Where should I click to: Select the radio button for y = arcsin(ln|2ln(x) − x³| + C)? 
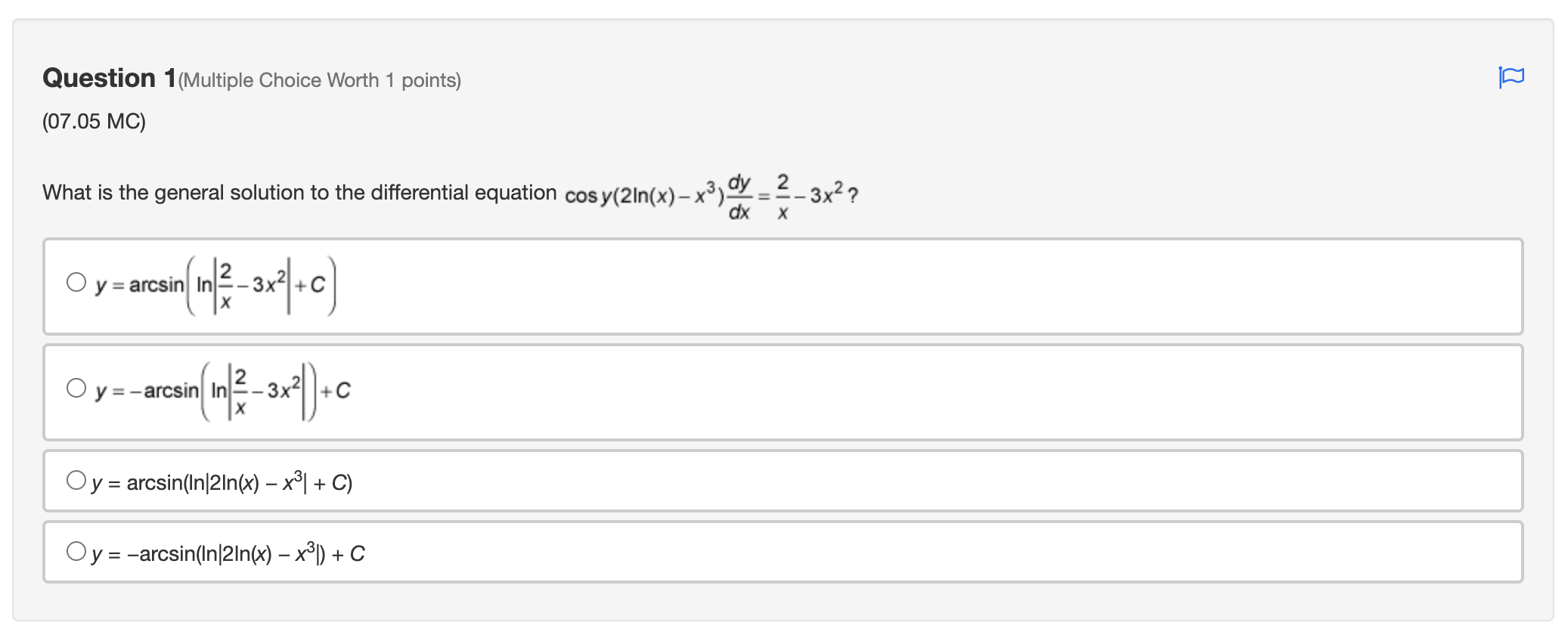(x=76, y=481)
